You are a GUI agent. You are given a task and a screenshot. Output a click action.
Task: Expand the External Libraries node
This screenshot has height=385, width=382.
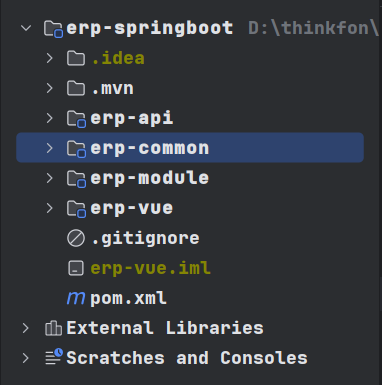26,328
